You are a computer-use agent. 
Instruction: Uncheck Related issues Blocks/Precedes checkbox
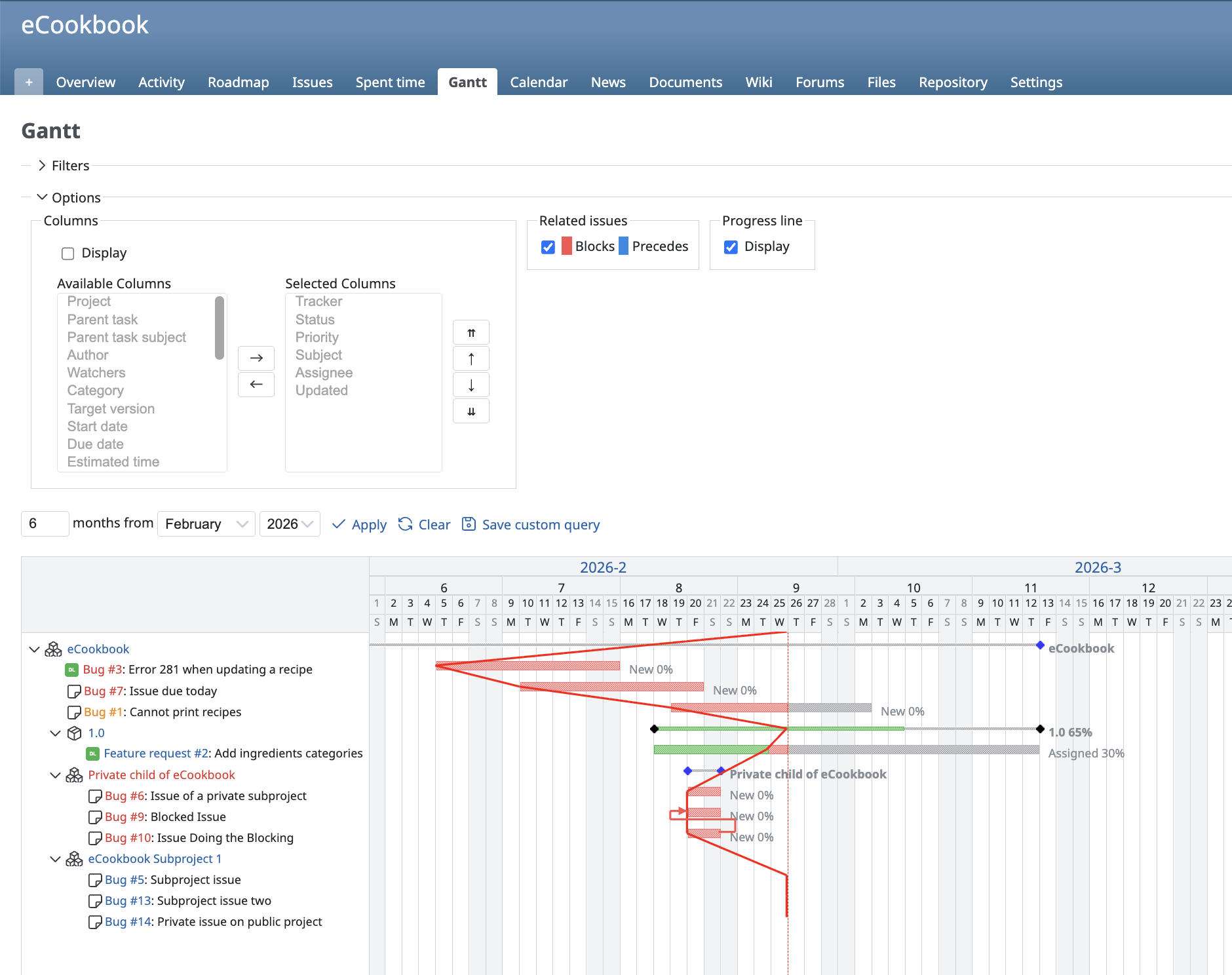(x=548, y=247)
